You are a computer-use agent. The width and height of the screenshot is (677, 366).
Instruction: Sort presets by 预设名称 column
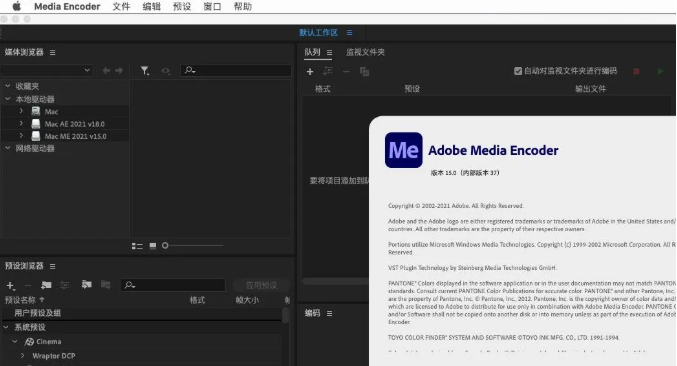click(x=21, y=300)
